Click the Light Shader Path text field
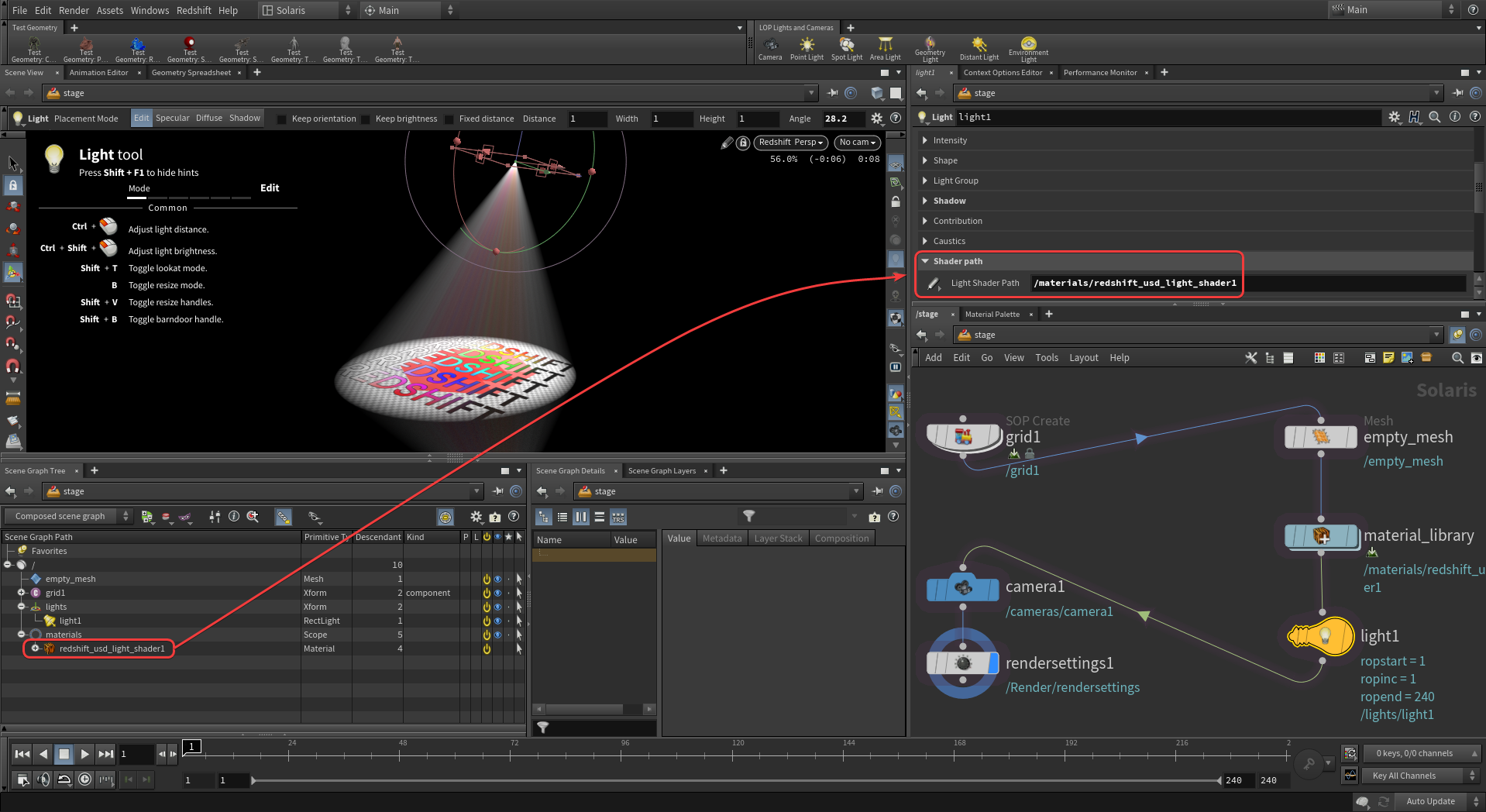 [1248, 283]
